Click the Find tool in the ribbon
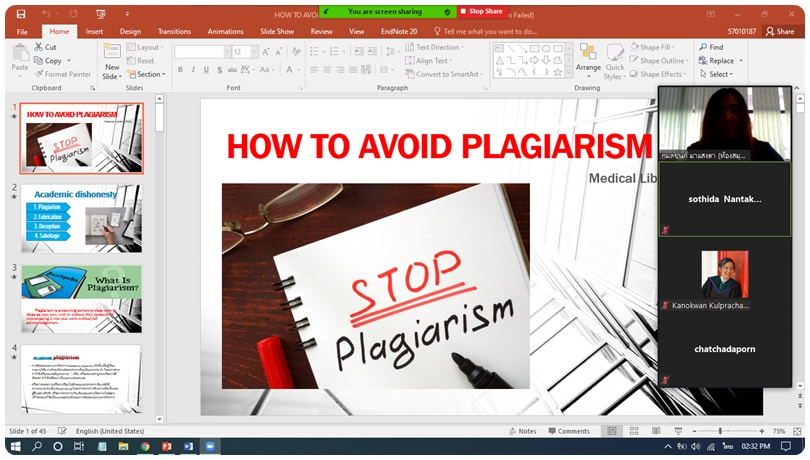The width and height of the screenshot is (810, 460). pyautogui.click(x=711, y=47)
